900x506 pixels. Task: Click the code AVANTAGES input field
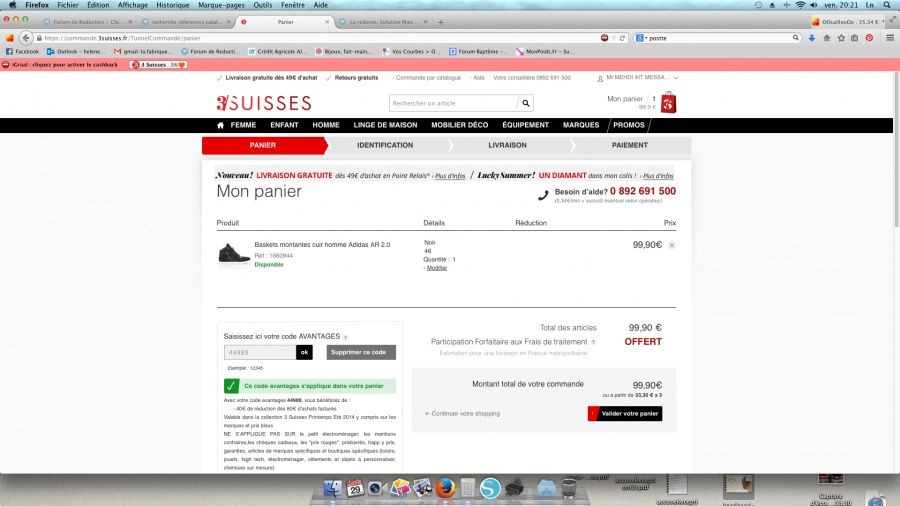coord(260,352)
